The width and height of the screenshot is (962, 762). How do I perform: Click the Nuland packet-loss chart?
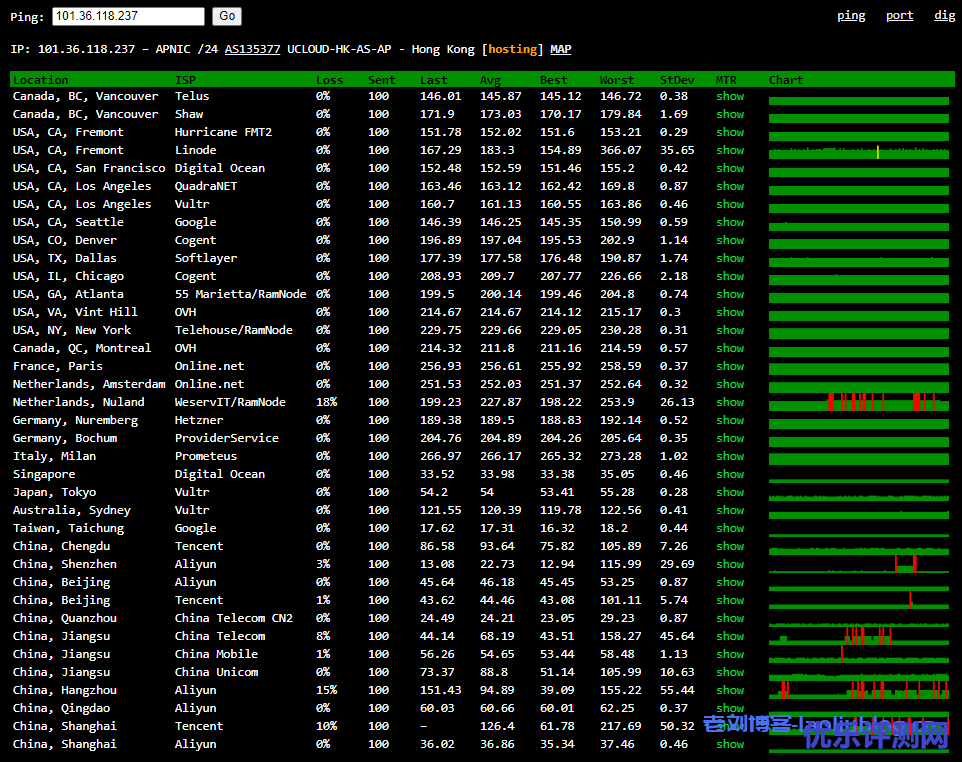tap(859, 402)
